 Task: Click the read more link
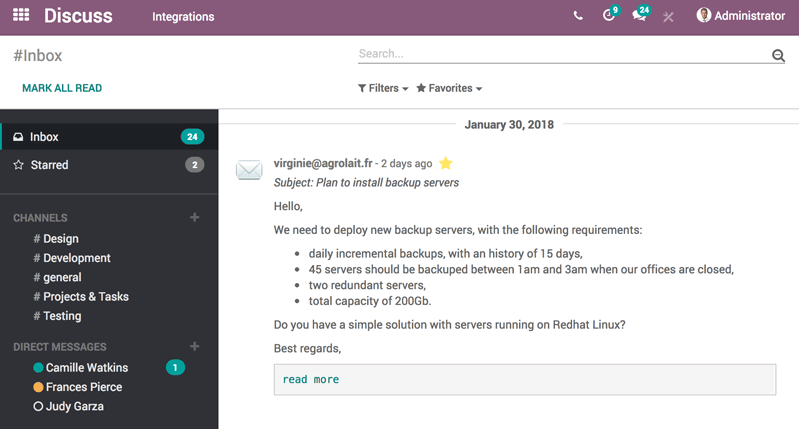(311, 379)
